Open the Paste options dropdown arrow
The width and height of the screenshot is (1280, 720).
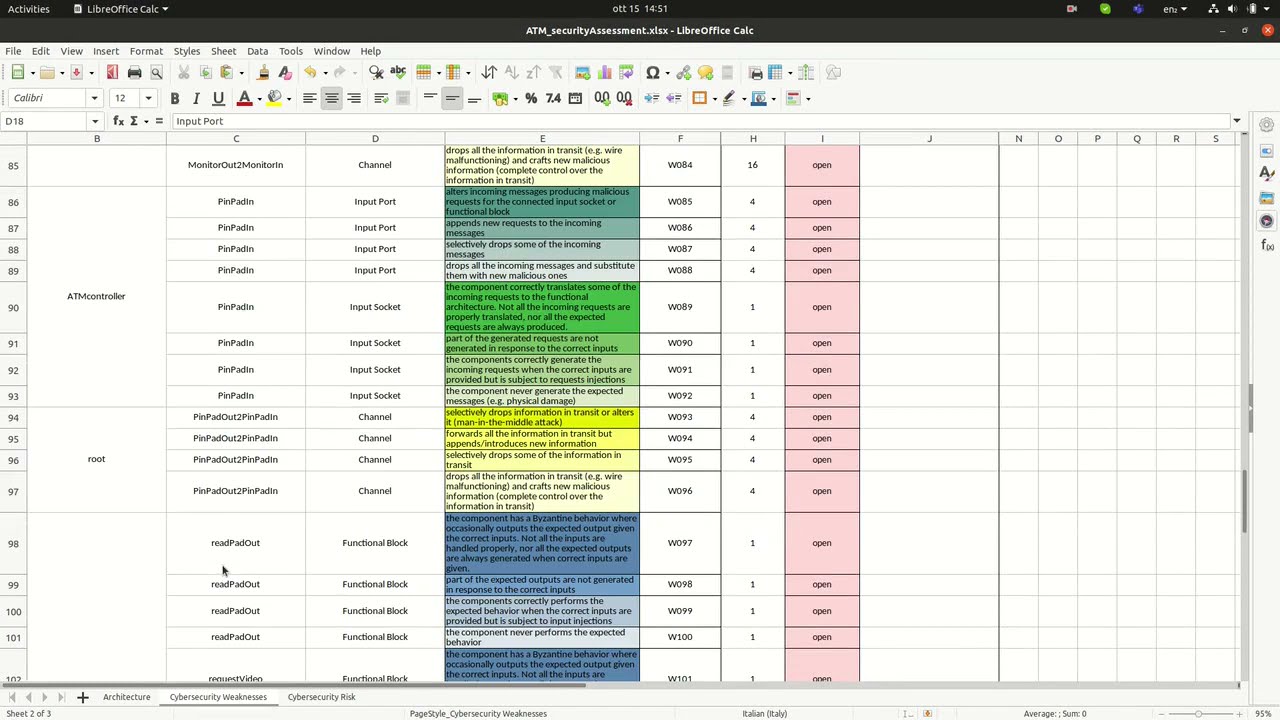(241, 72)
